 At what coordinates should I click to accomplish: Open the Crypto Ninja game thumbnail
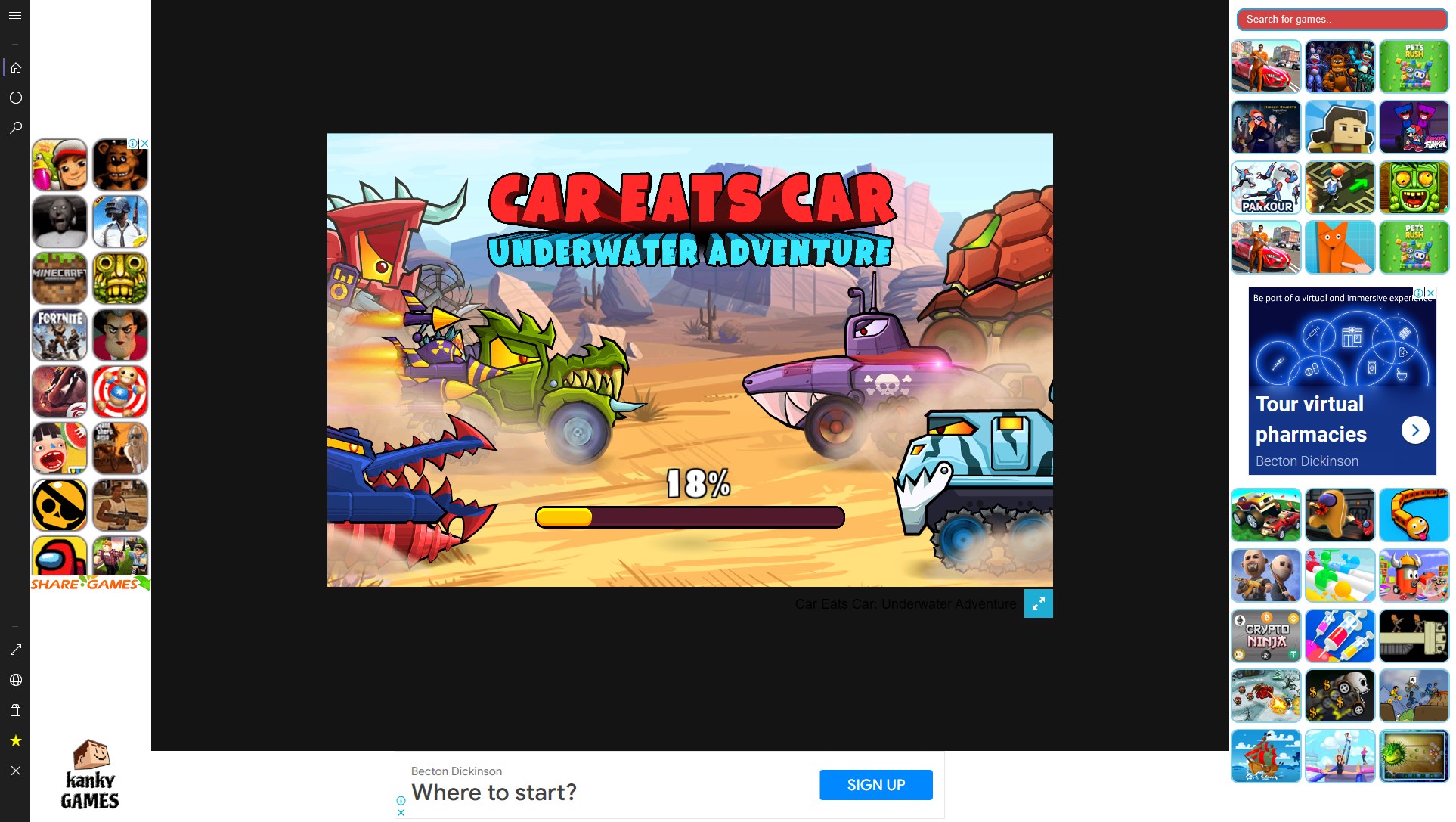[1265, 636]
